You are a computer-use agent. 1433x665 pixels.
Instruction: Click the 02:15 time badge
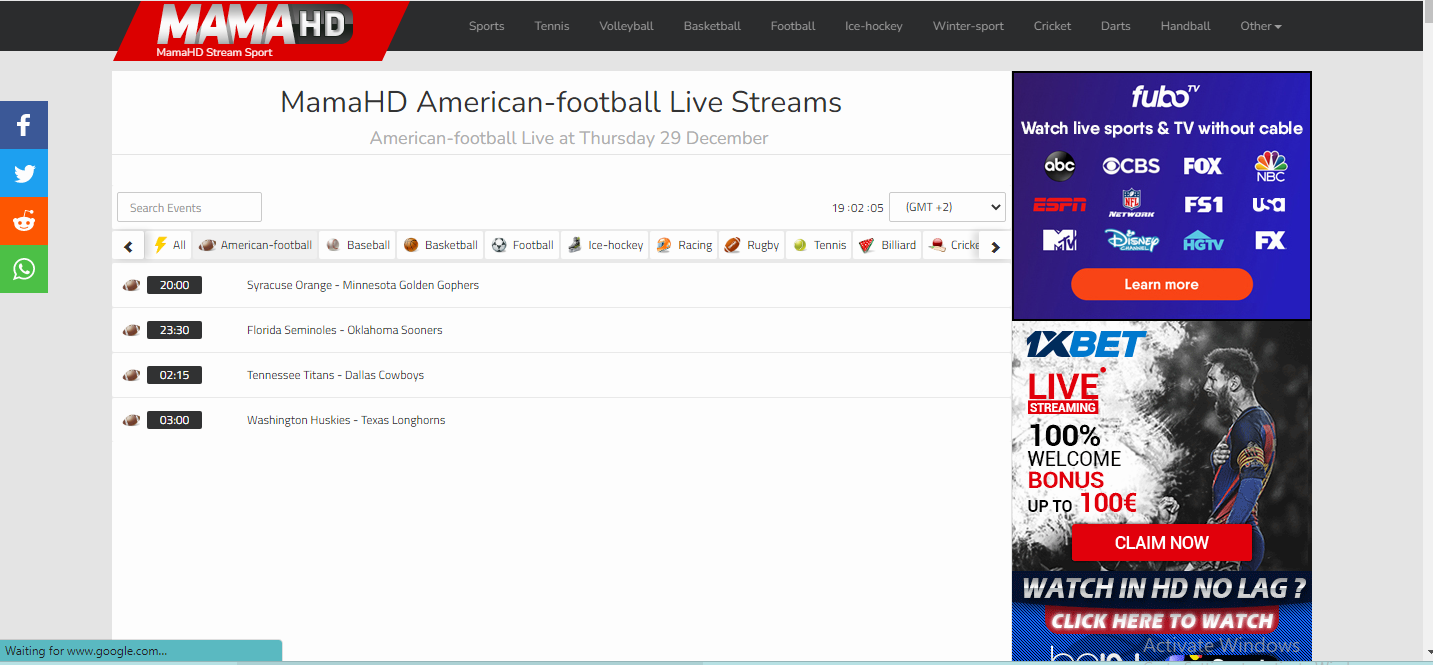click(x=174, y=375)
